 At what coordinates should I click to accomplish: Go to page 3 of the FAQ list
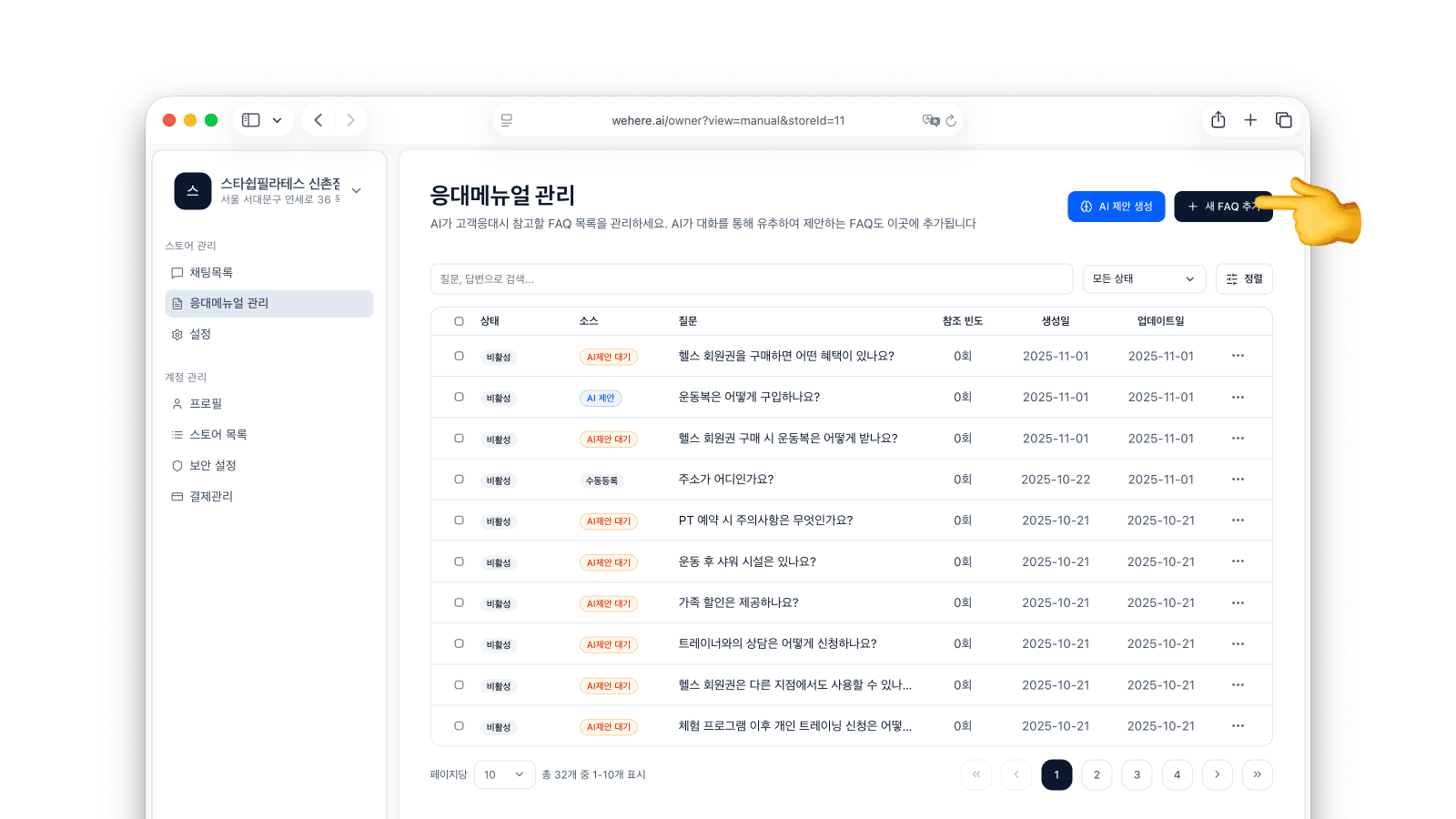coord(1137,774)
